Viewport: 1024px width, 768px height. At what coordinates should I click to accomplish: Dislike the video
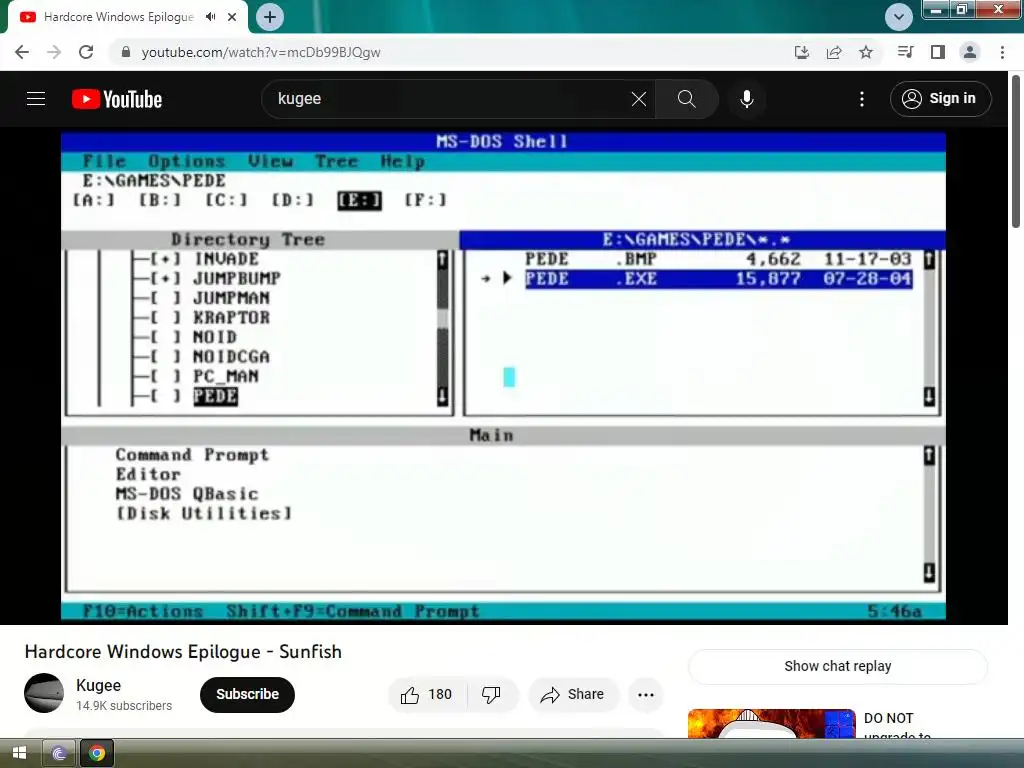click(492, 694)
